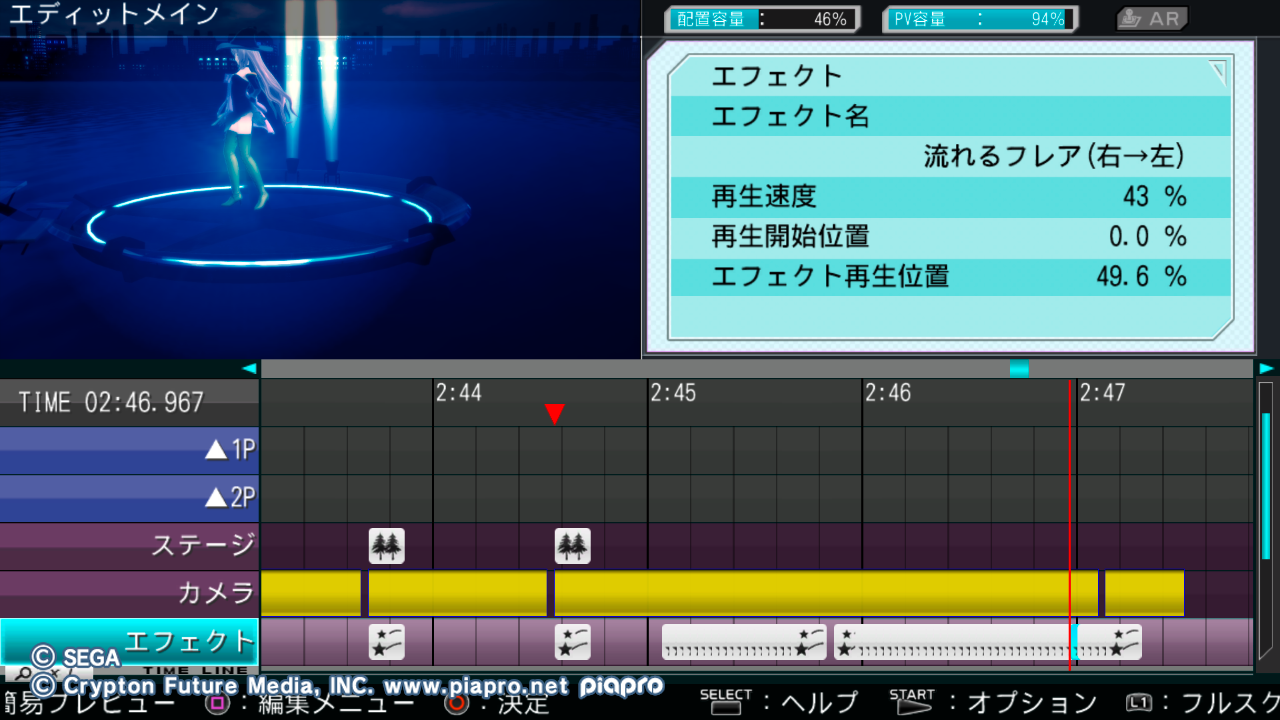Click the left timeline scroll arrow
The height and width of the screenshot is (720, 1280).
coord(249,368)
